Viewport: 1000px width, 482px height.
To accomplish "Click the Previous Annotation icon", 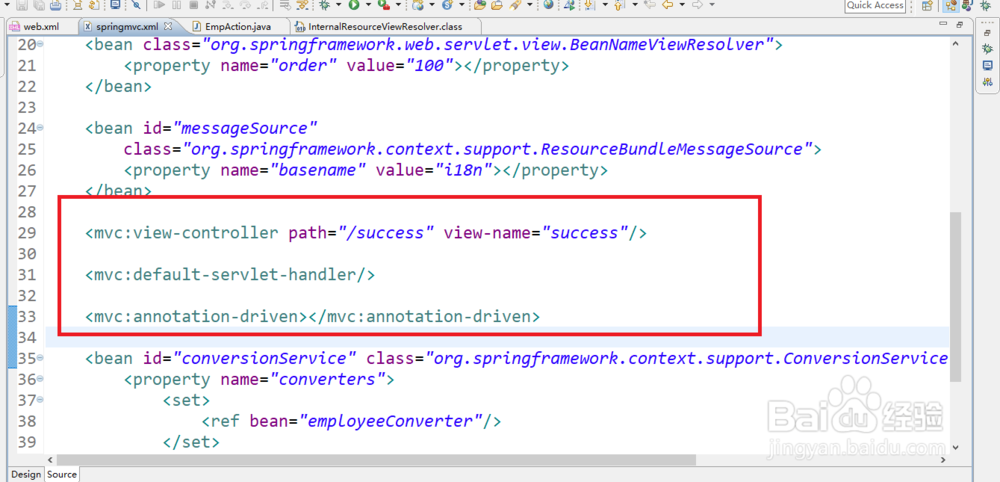I will tap(619, 5).
